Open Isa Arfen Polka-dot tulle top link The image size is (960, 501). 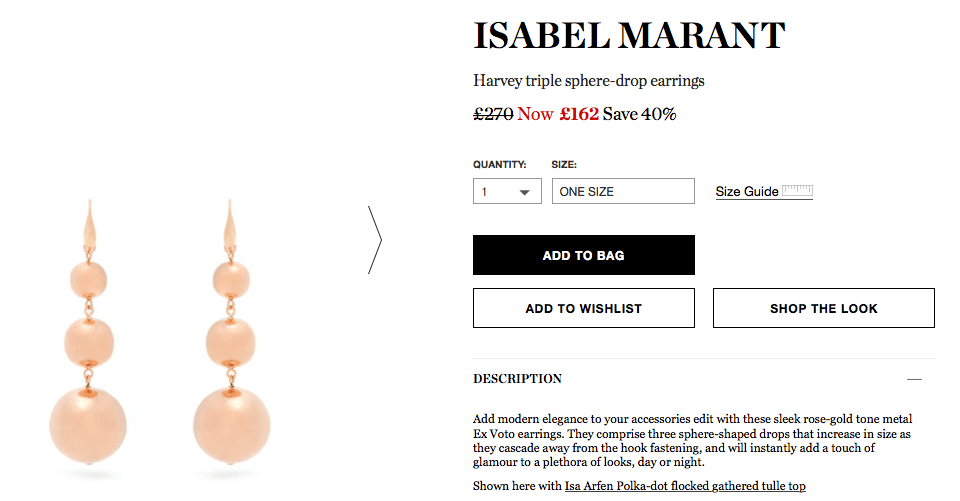pyautogui.click(x=685, y=486)
